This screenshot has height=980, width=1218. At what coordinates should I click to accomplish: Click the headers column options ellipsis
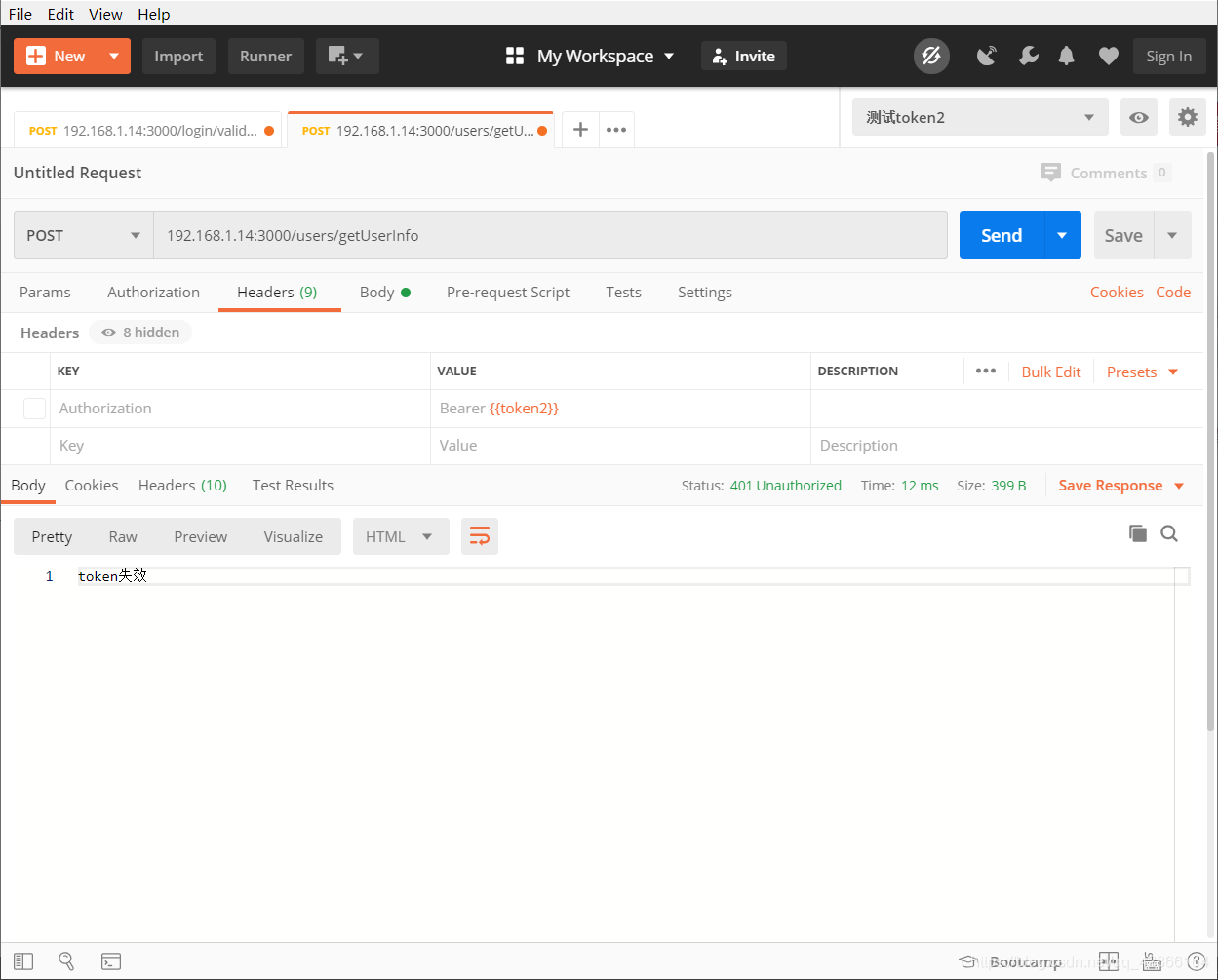click(x=986, y=371)
